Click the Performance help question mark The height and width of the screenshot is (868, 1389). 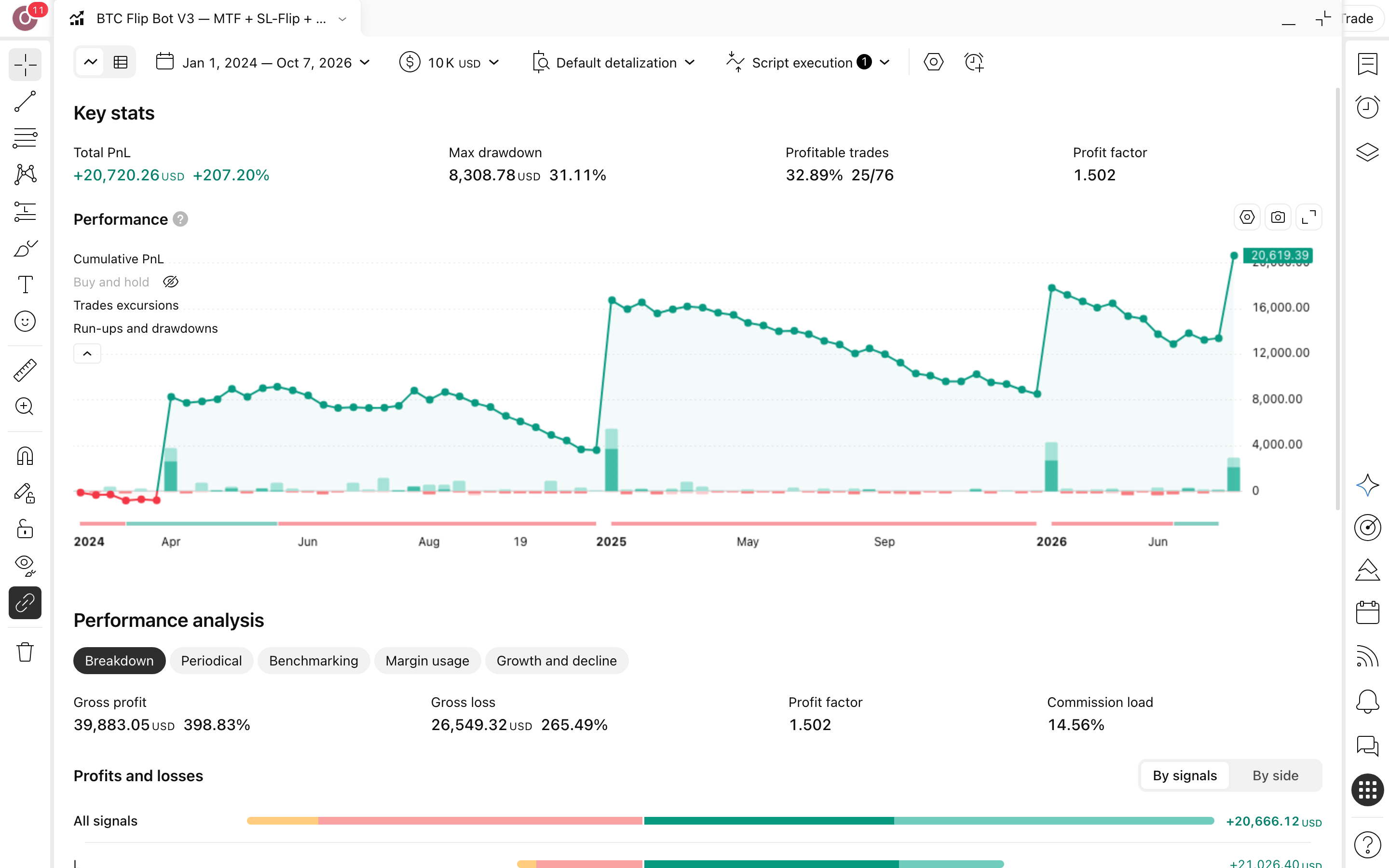tap(180, 219)
